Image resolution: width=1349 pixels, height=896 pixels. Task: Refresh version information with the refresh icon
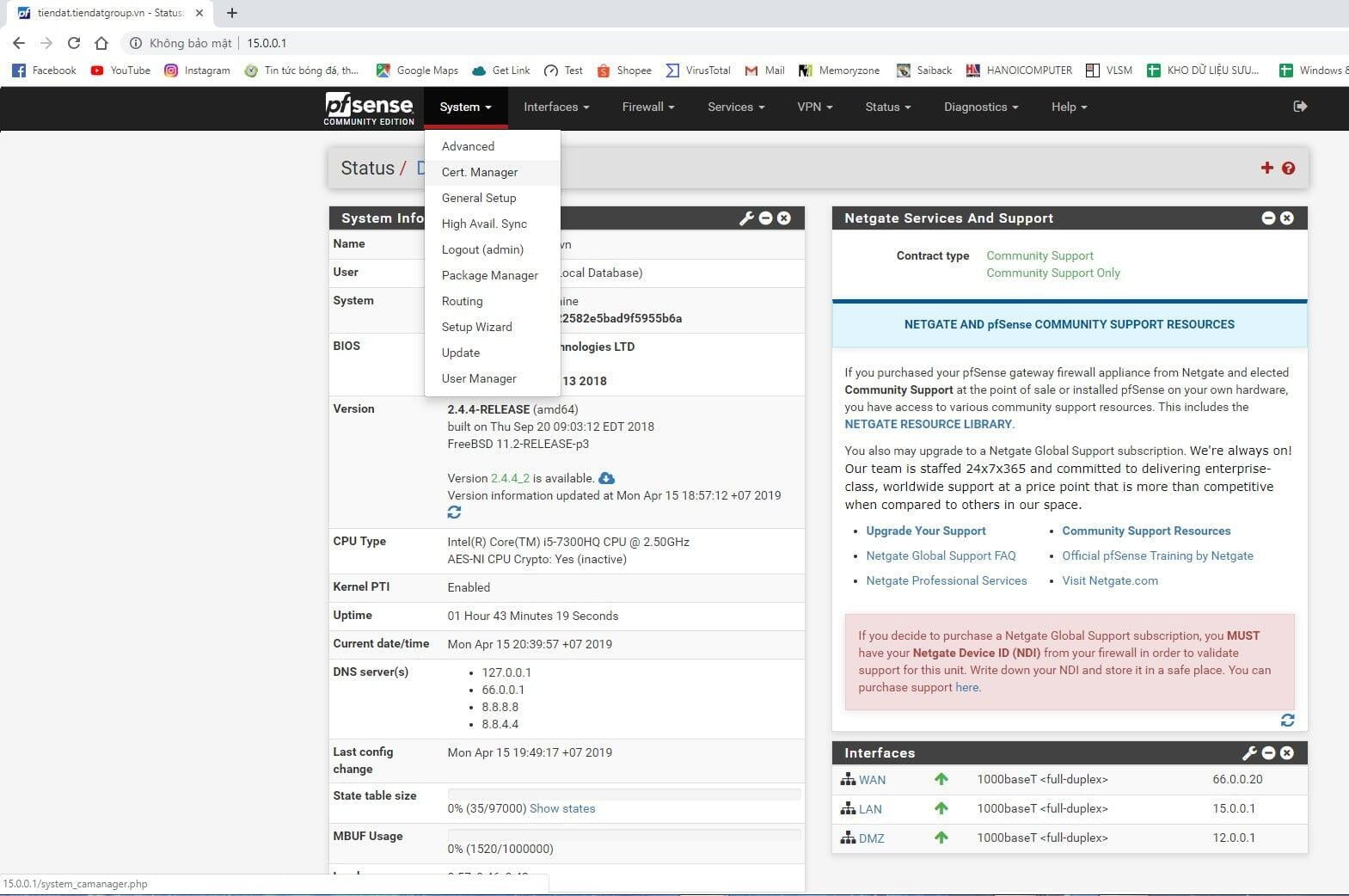454,512
